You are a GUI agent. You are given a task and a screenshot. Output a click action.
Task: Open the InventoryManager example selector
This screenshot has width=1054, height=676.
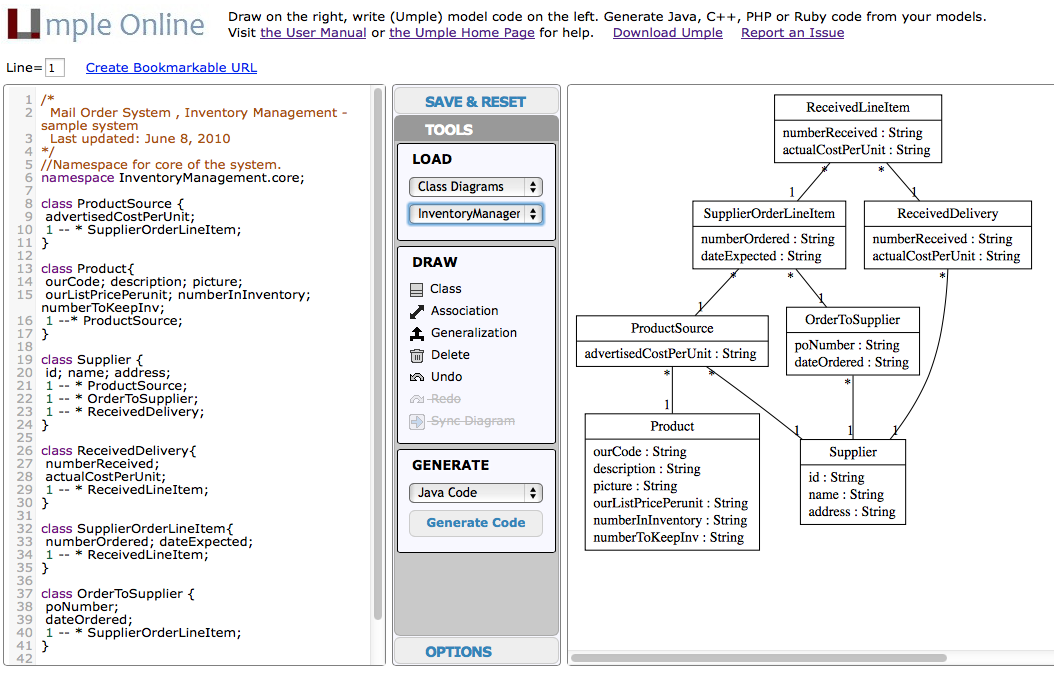point(475,213)
